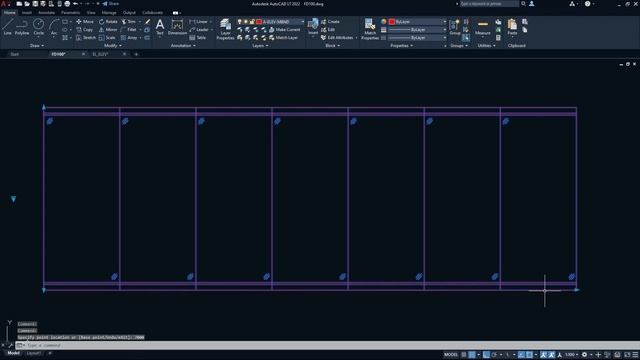The height and width of the screenshot is (360, 640).
Task: Activate the Rotate command
Action: tap(108, 22)
